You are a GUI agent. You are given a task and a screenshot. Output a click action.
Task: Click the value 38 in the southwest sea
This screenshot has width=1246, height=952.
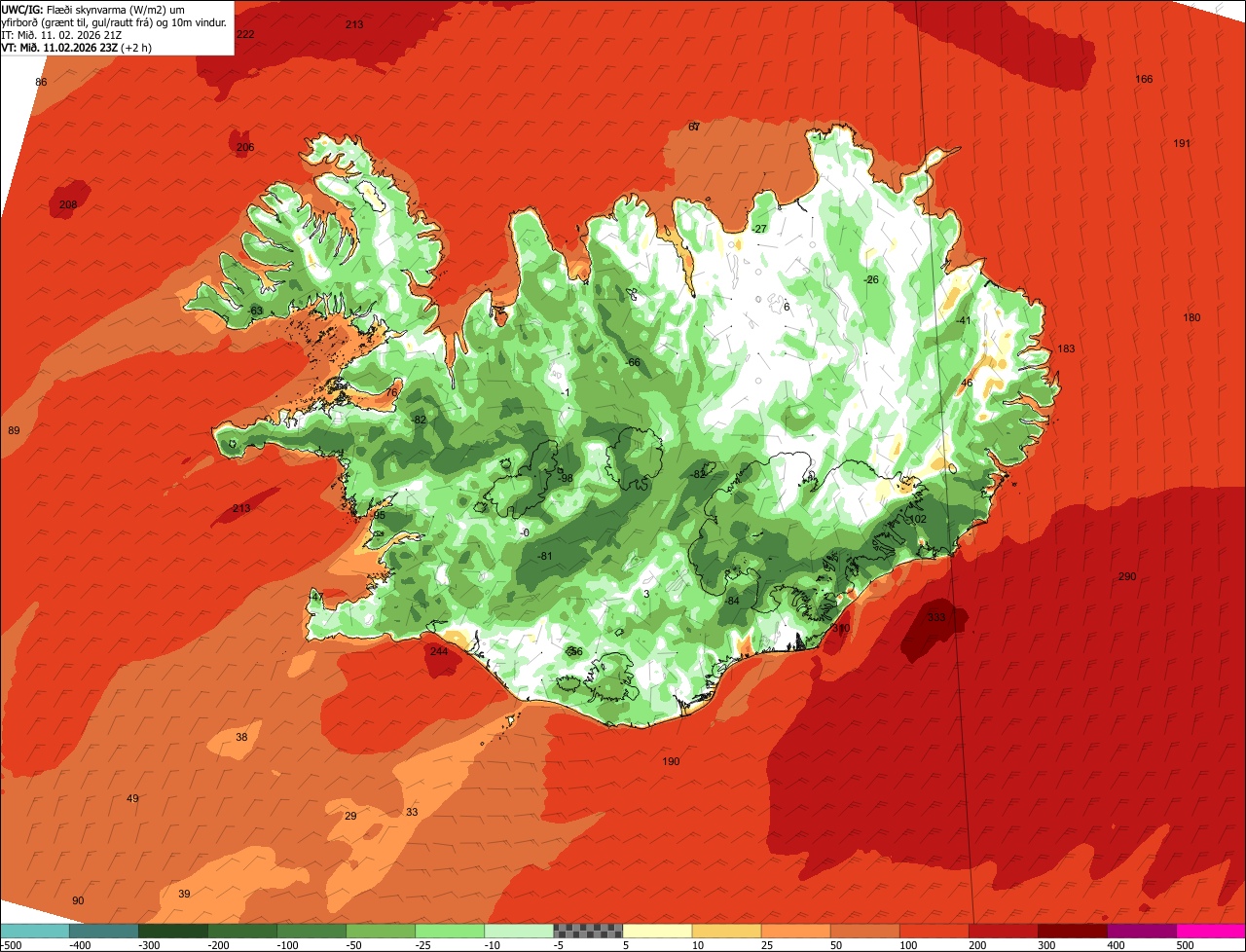[241, 737]
